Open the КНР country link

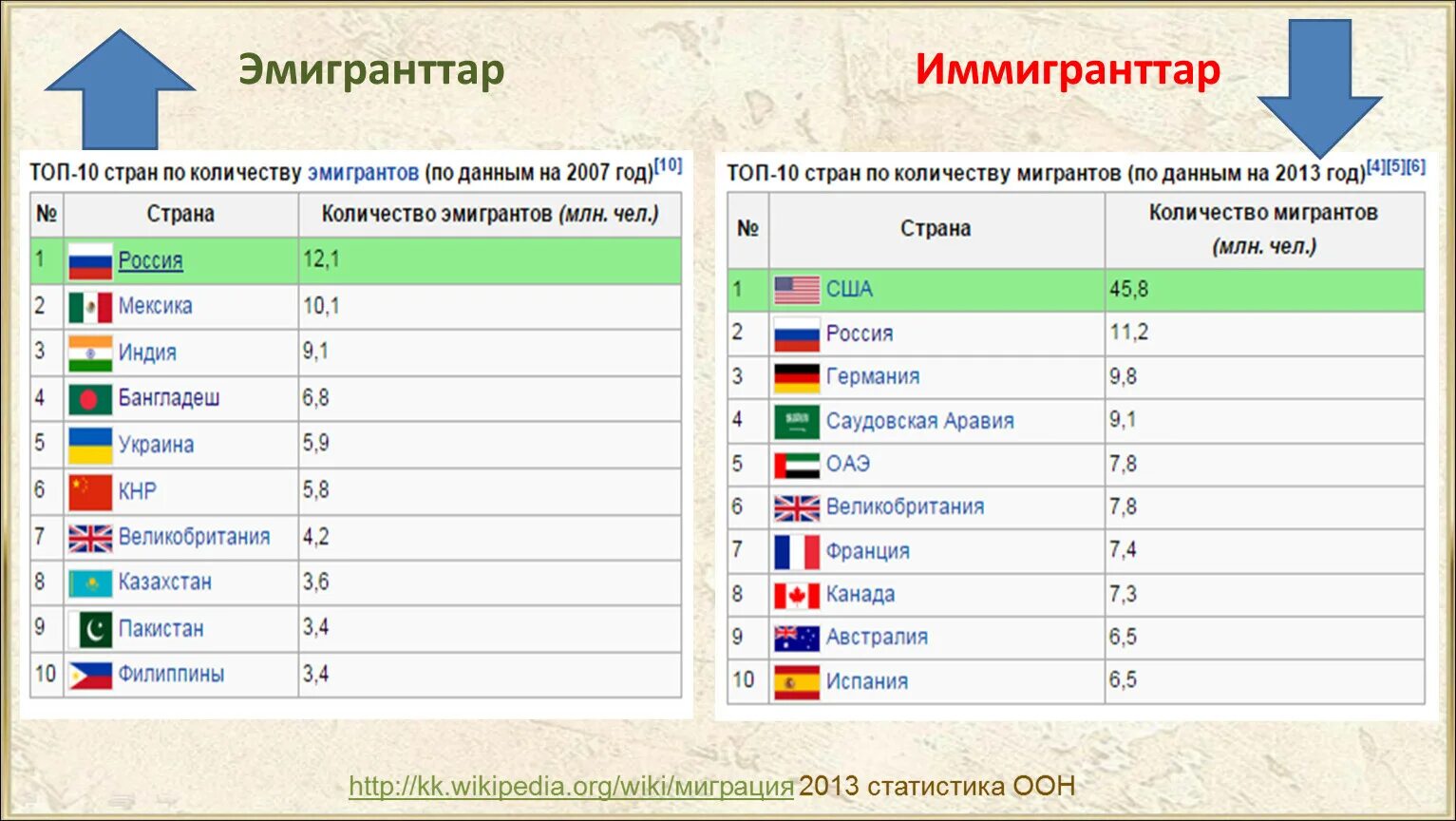point(137,491)
